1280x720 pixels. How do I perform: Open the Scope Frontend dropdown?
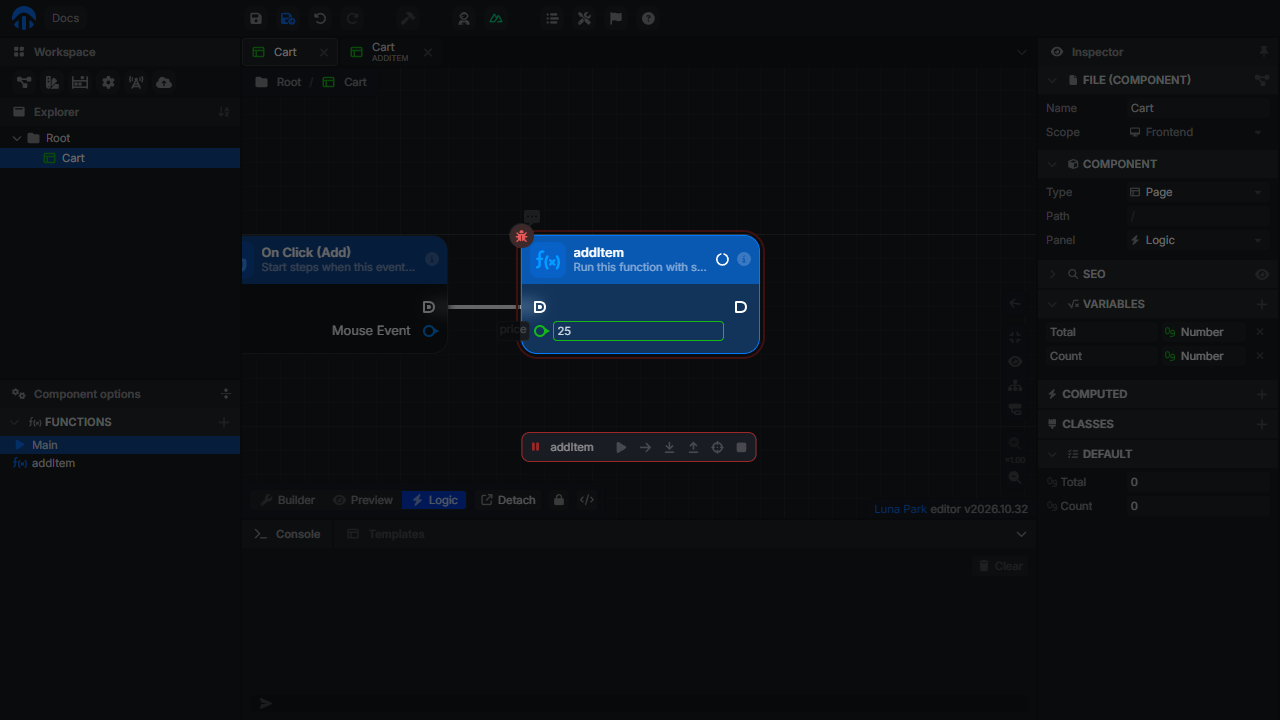click(x=1196, y=132)
